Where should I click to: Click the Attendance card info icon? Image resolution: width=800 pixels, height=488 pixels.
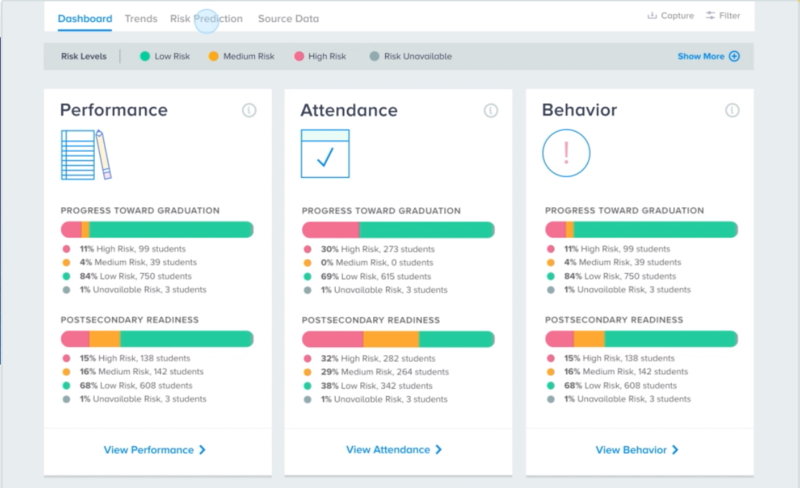tap(490, 110)
